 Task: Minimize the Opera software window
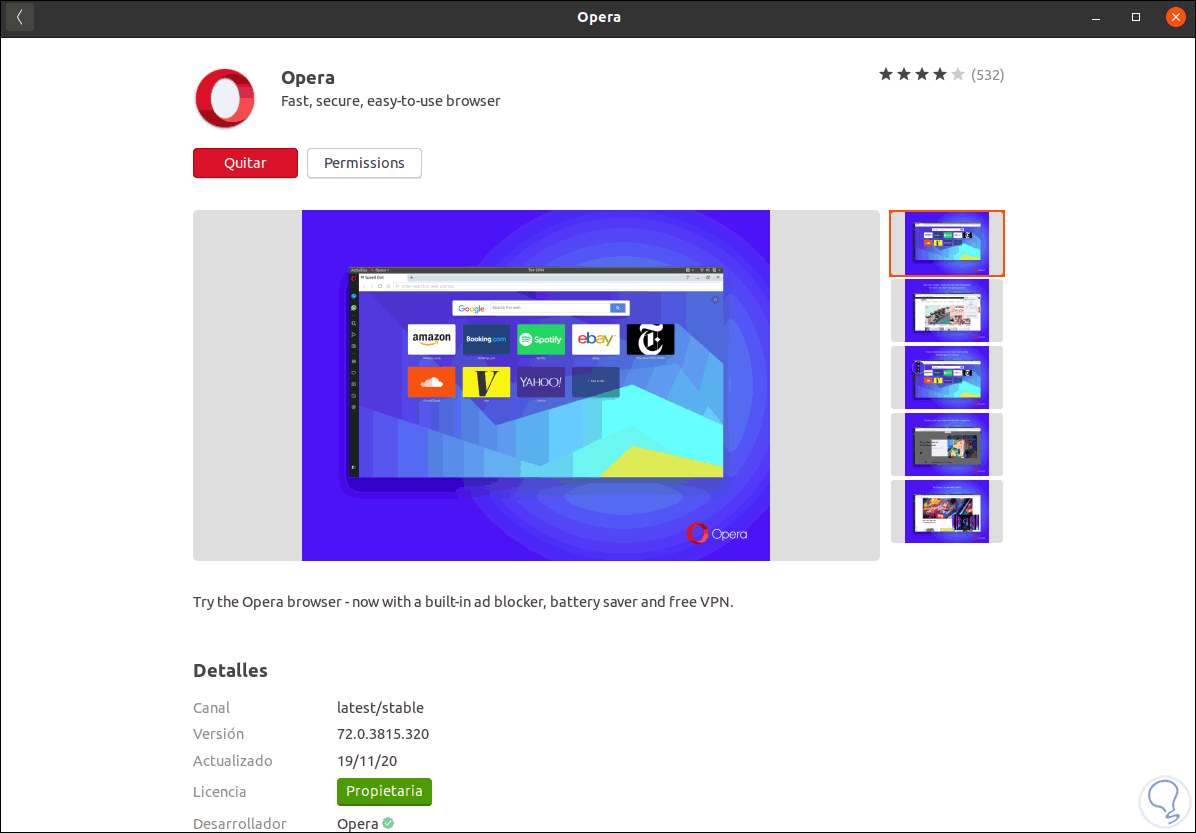point(1096,18)
